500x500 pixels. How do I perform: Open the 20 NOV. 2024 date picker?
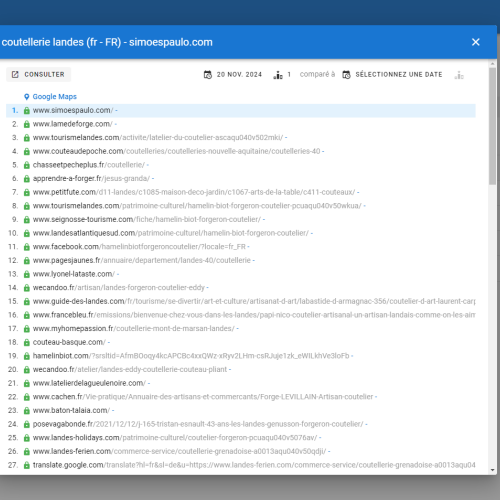[x=233, y=75]
